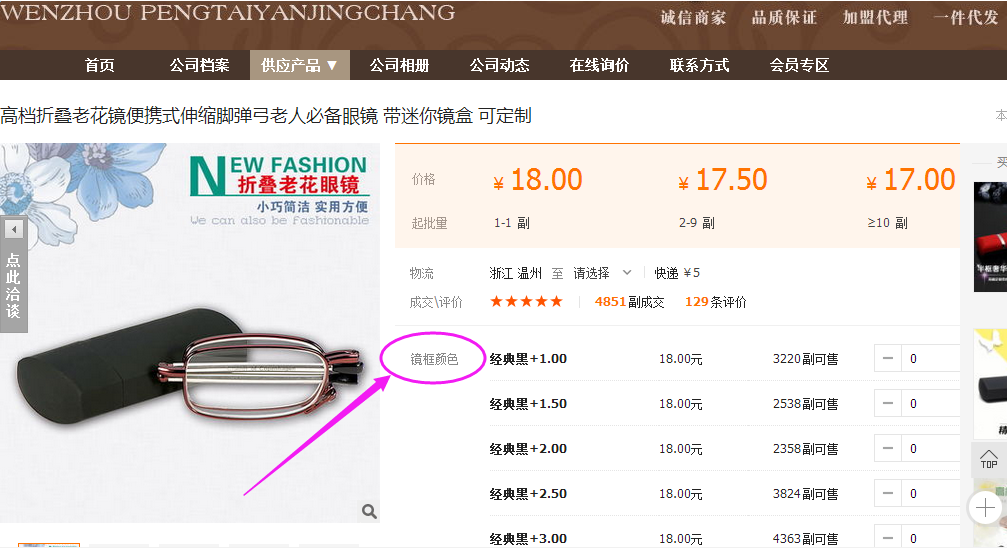
Task: Decrease quantity for 经典黑+2.00
Action: click(x=888, y=448)
